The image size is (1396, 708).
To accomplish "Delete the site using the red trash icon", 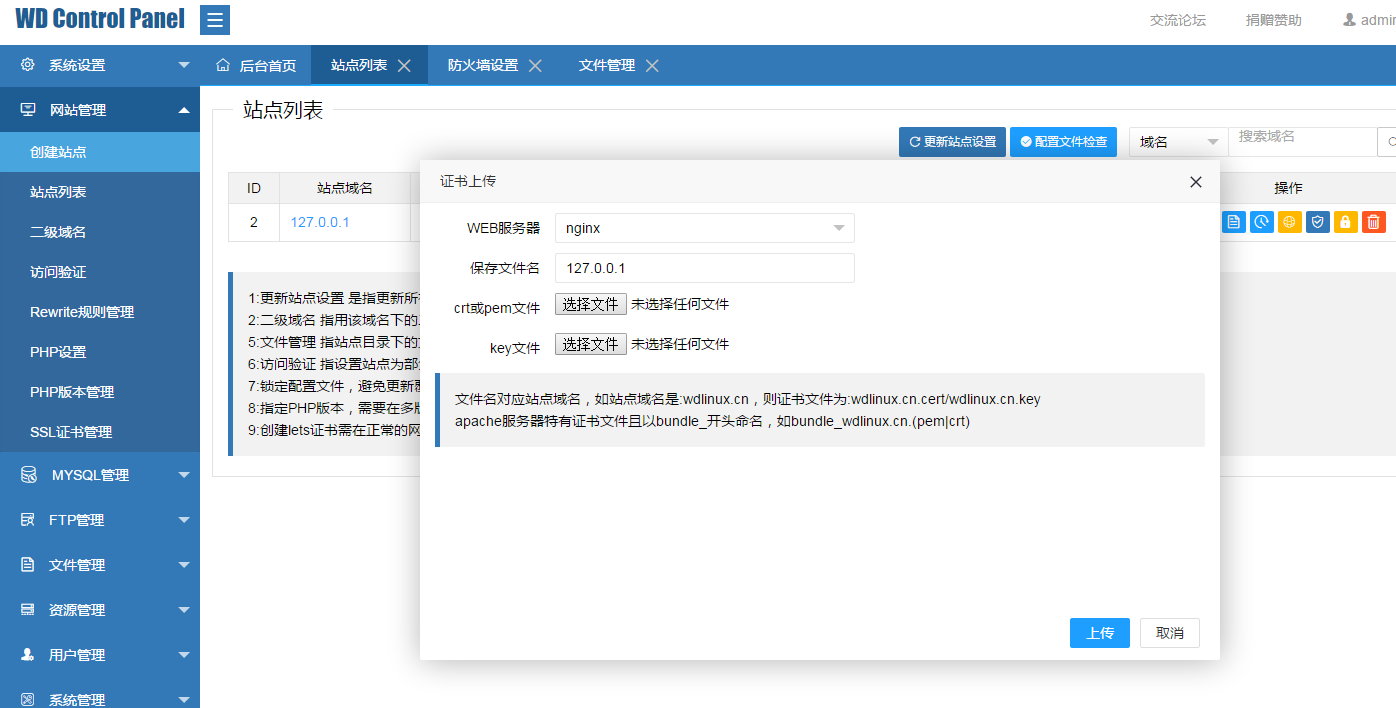I will click(x=1373, y=222).
